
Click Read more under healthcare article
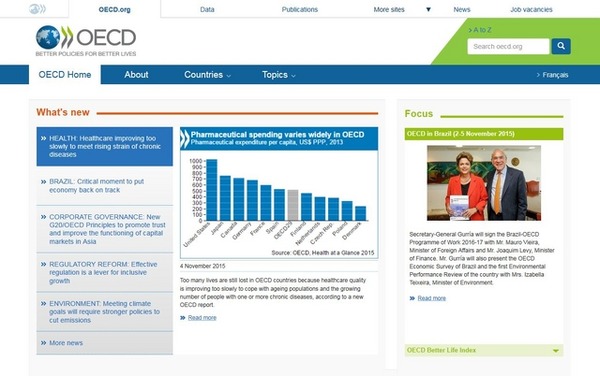coord(202,317)
